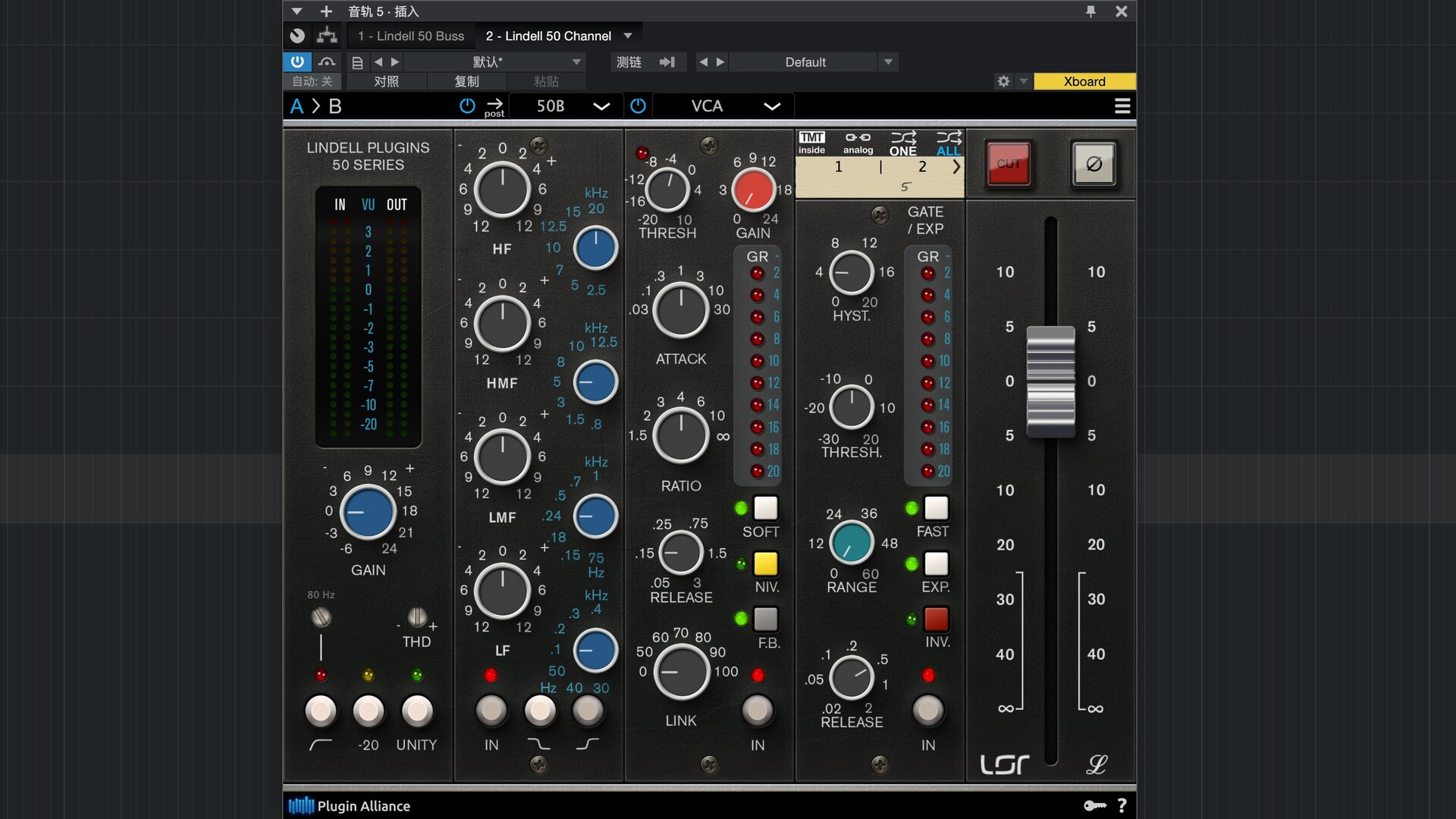Viewport: 1456px width, 819px height.
Task: Expand the plugin tab list arrow
Action: coord(628,36)
